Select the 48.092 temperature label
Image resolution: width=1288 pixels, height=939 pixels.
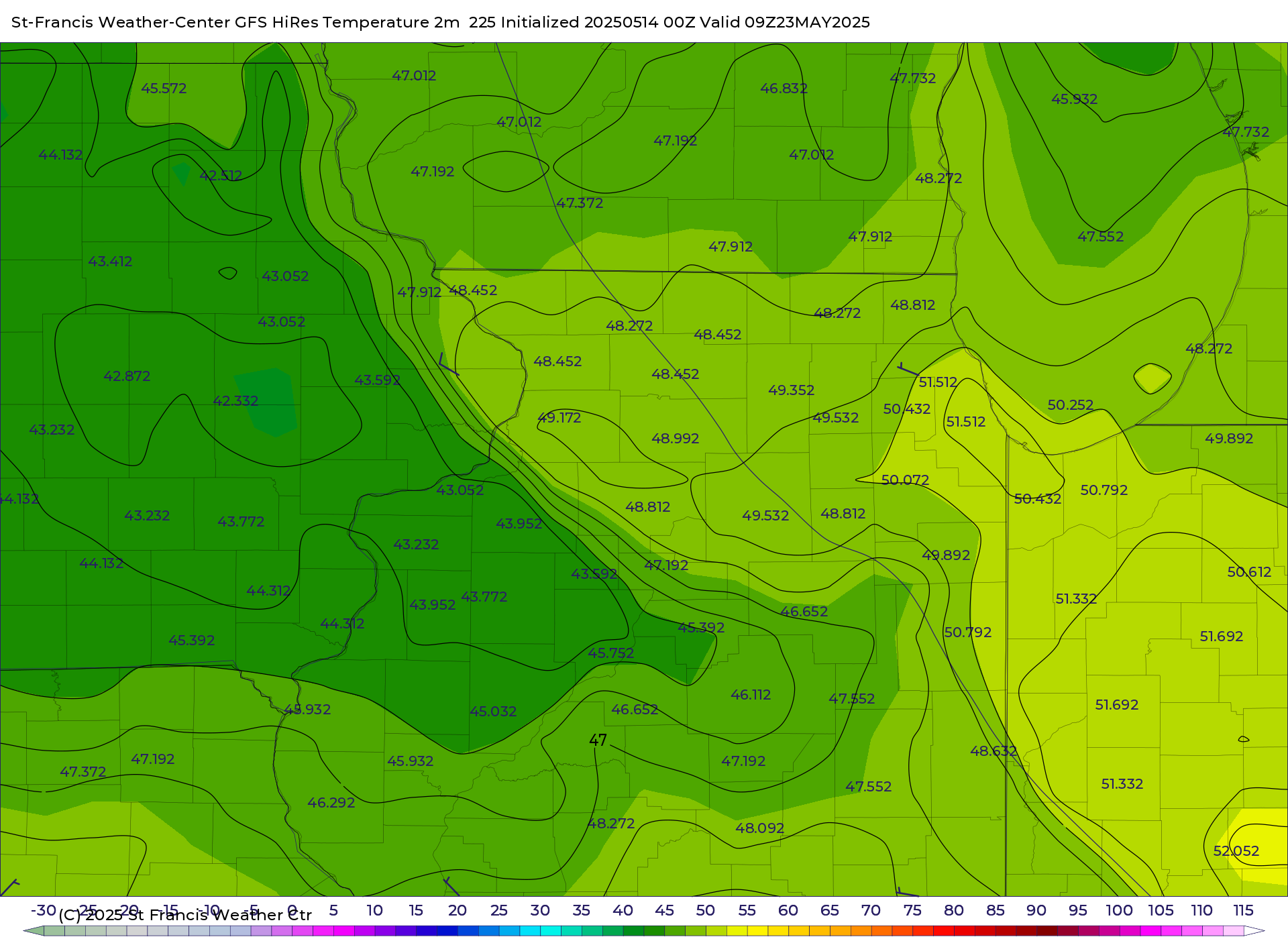(x=759, y=828)
